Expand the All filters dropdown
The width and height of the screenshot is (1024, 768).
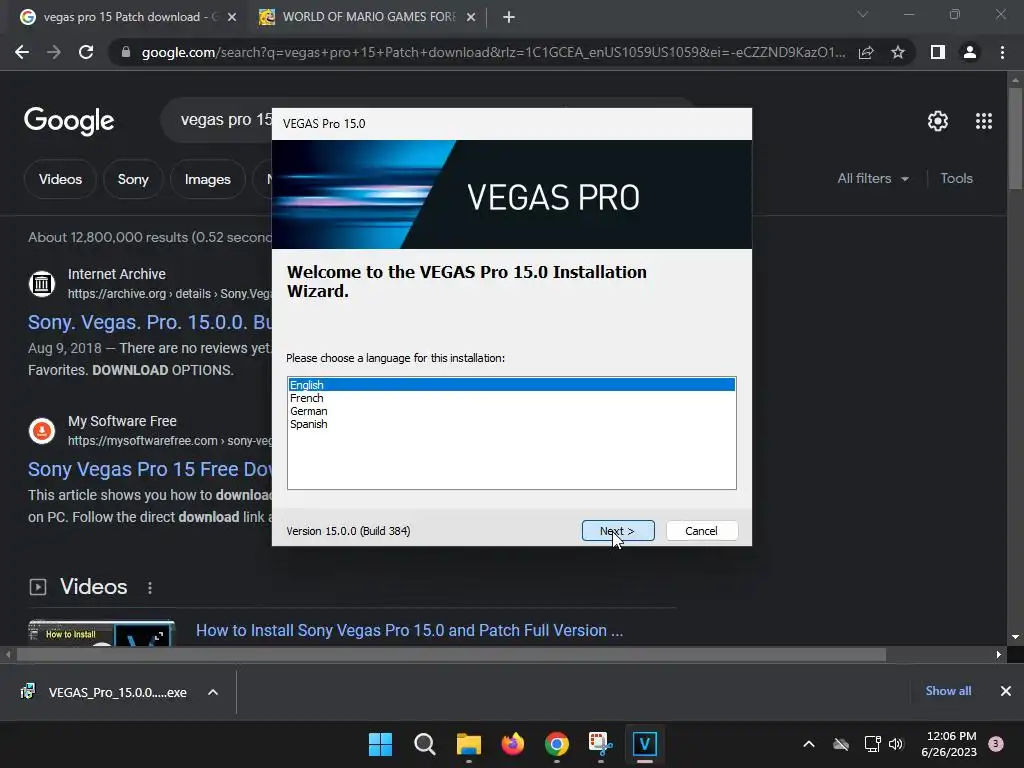(x=873, y=178)
